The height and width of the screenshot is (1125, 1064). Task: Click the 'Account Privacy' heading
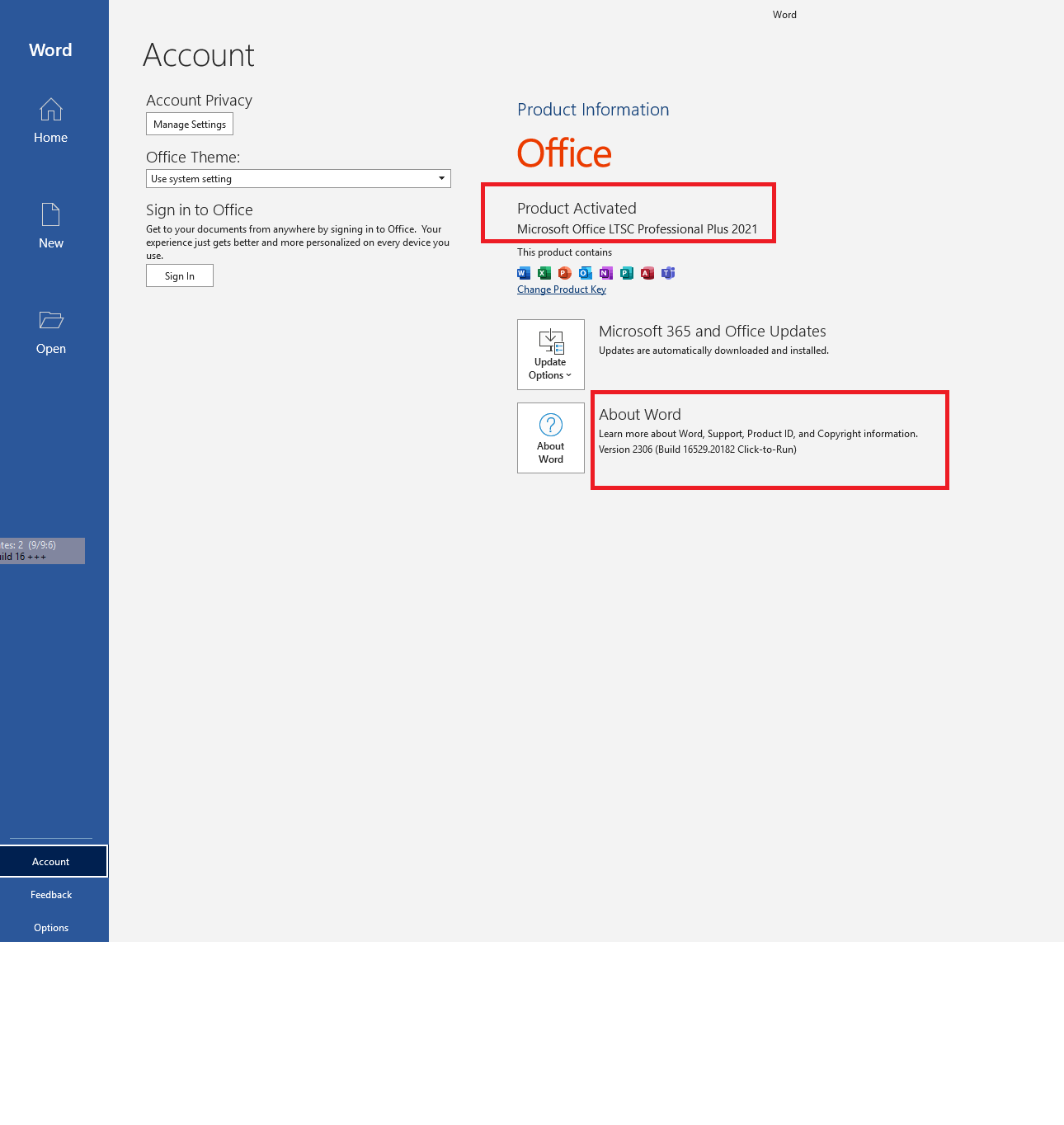tap(199, 101)
